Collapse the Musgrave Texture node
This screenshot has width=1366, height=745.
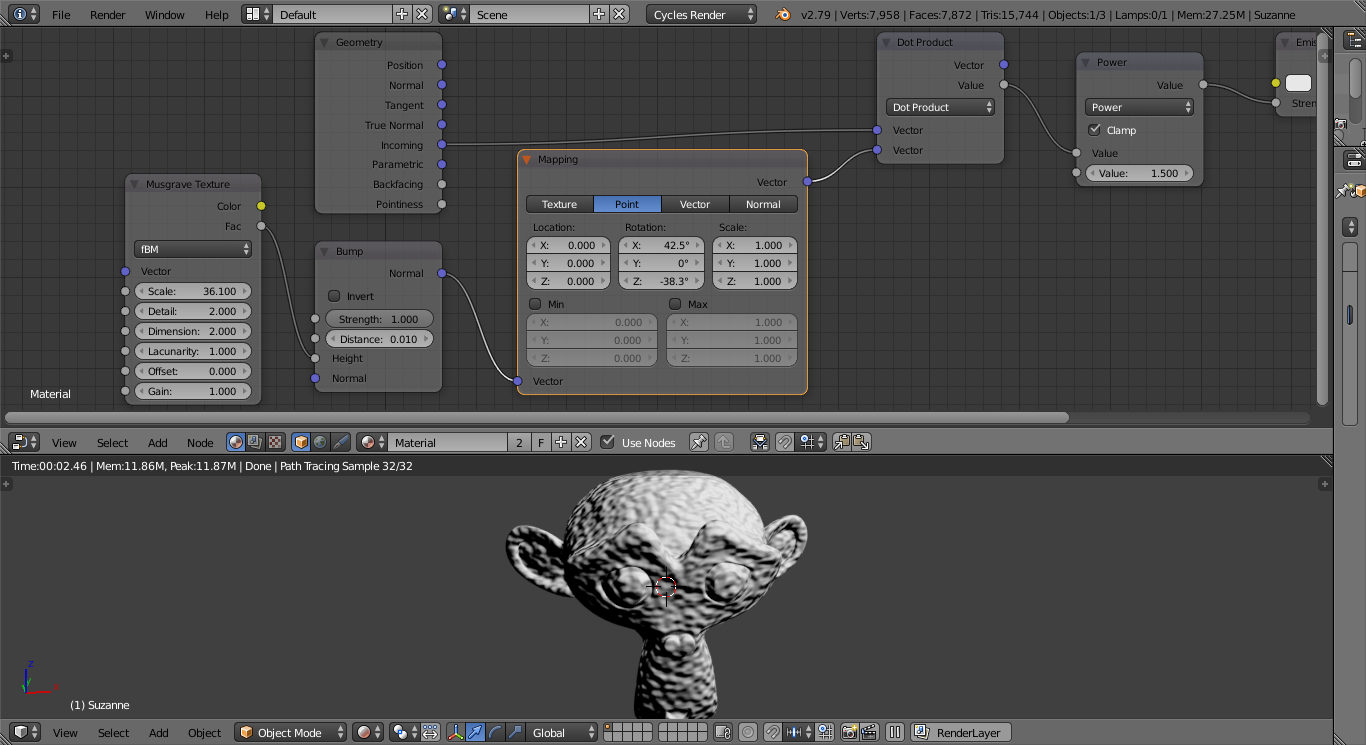click(x=135, y=184)
